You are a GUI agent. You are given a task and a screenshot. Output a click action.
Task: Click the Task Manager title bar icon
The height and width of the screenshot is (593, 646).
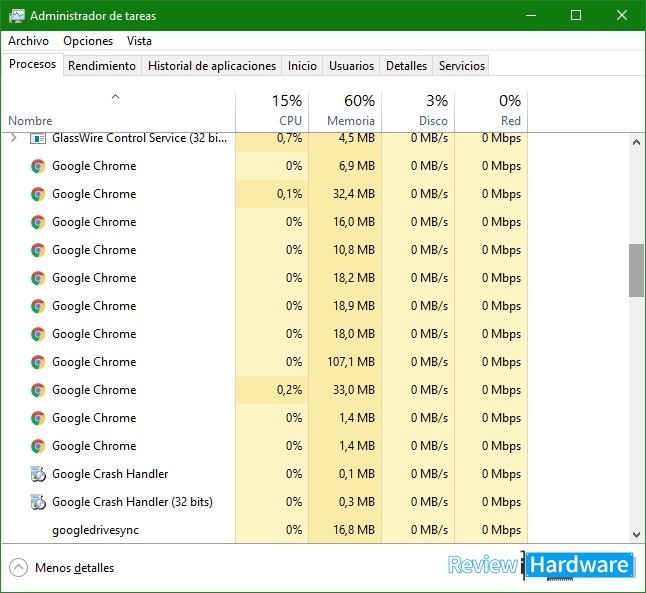[17, 16]
